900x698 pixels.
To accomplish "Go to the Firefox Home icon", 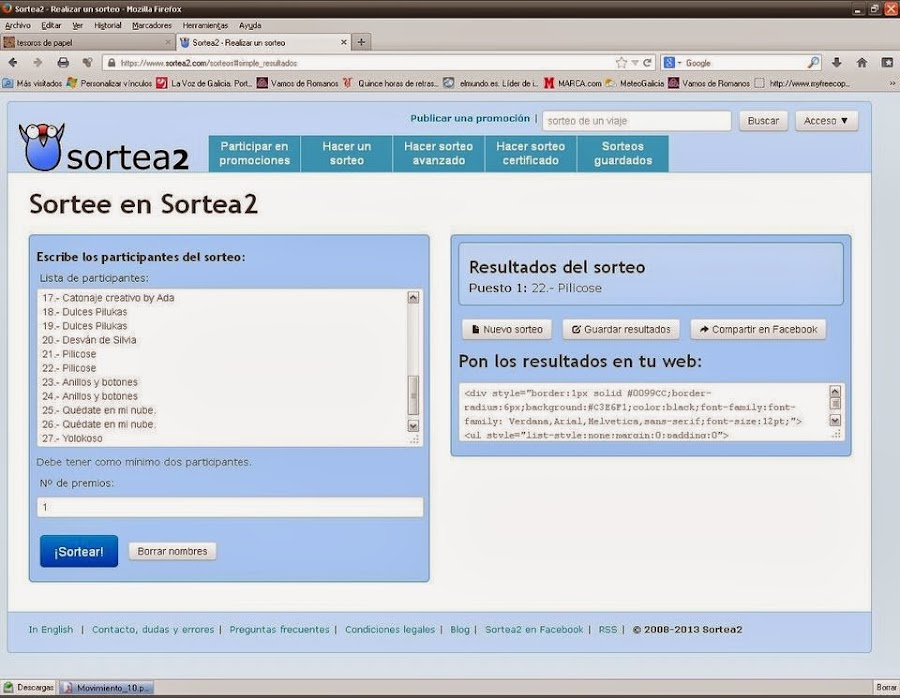I will point(862,63).
